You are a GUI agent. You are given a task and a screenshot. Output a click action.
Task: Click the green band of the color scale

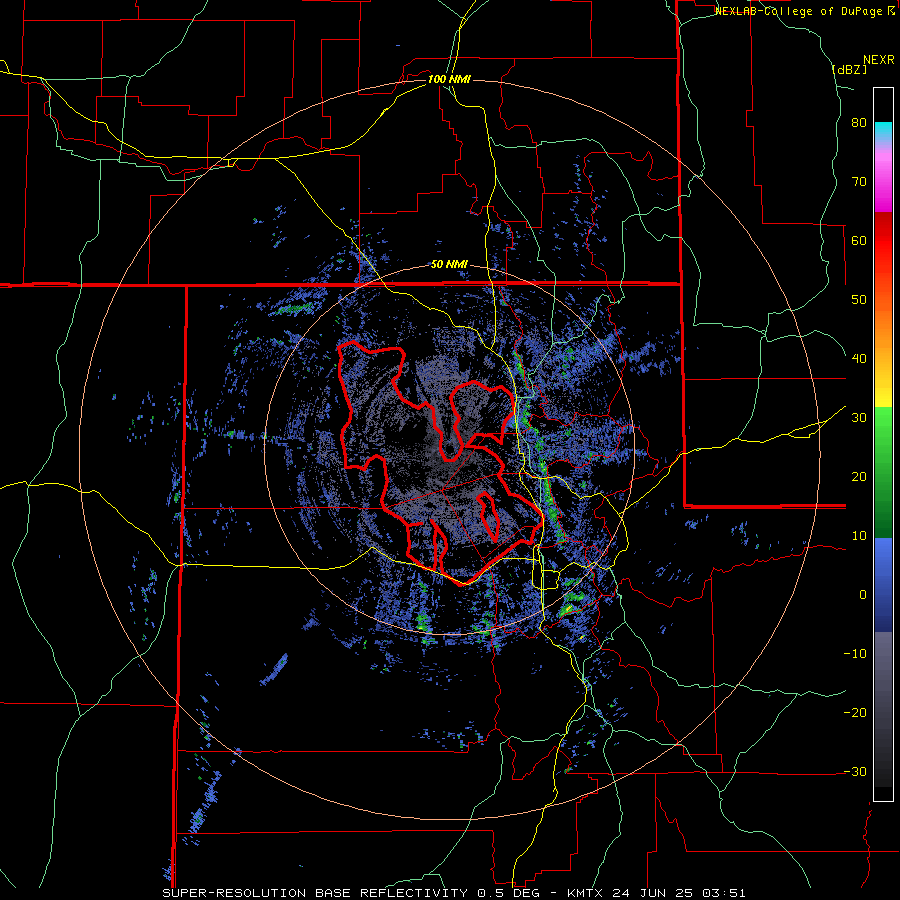[883, 472]
